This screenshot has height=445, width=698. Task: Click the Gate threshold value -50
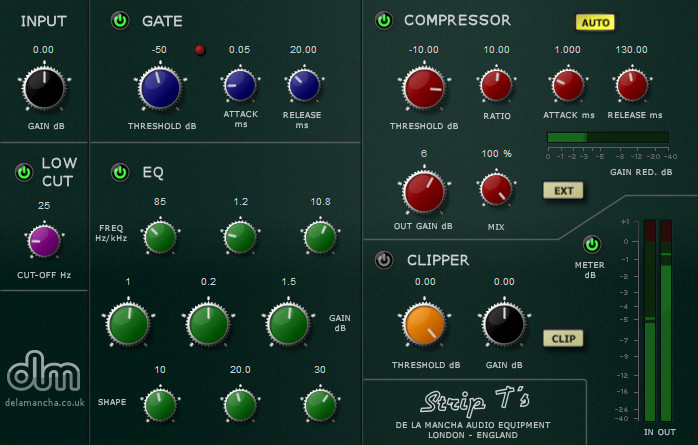point(159,50)
